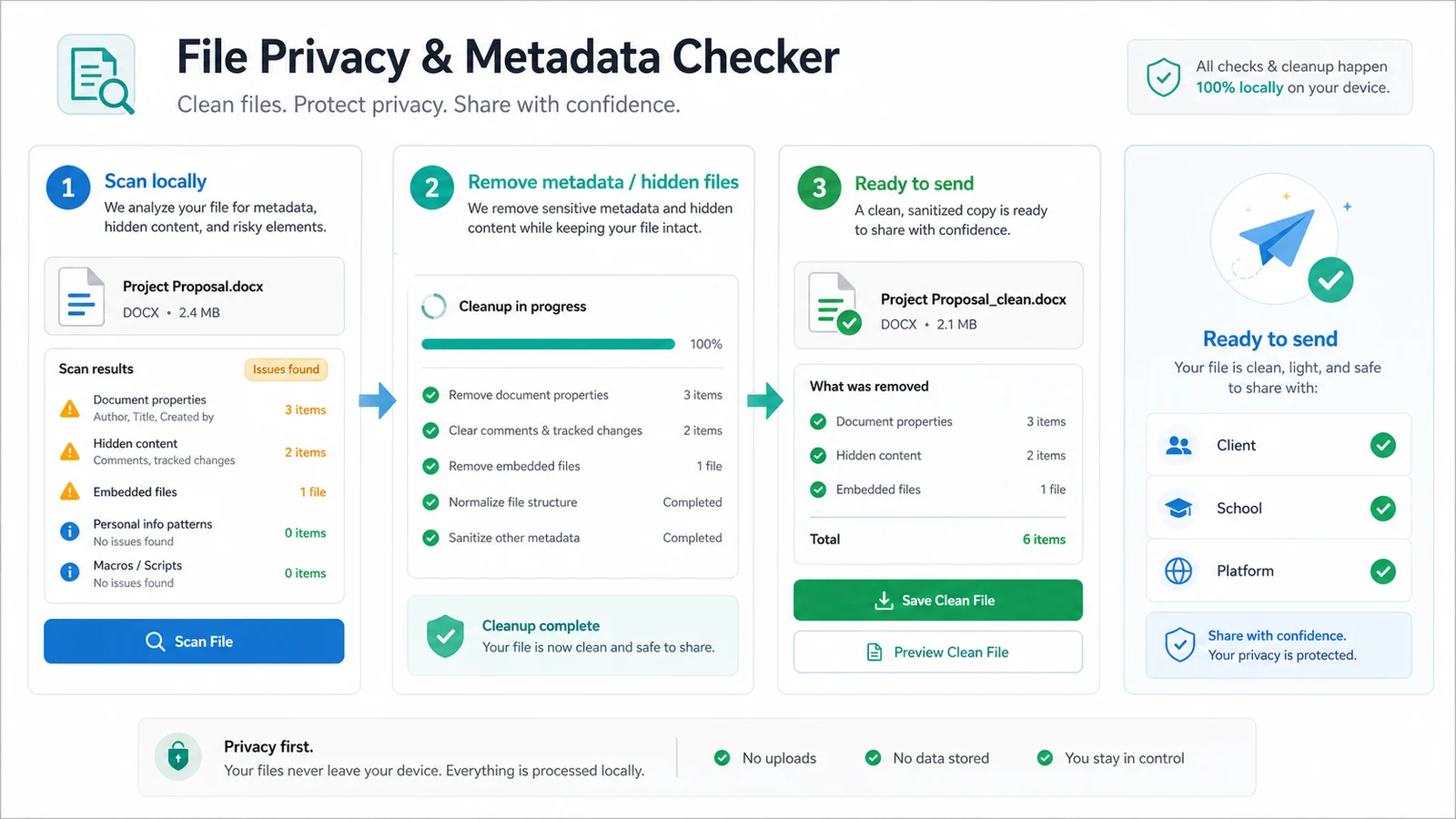Click the Save Clean File button
Image resolution: width=1456 pixels, height=819 pixels.
[938, 601]
